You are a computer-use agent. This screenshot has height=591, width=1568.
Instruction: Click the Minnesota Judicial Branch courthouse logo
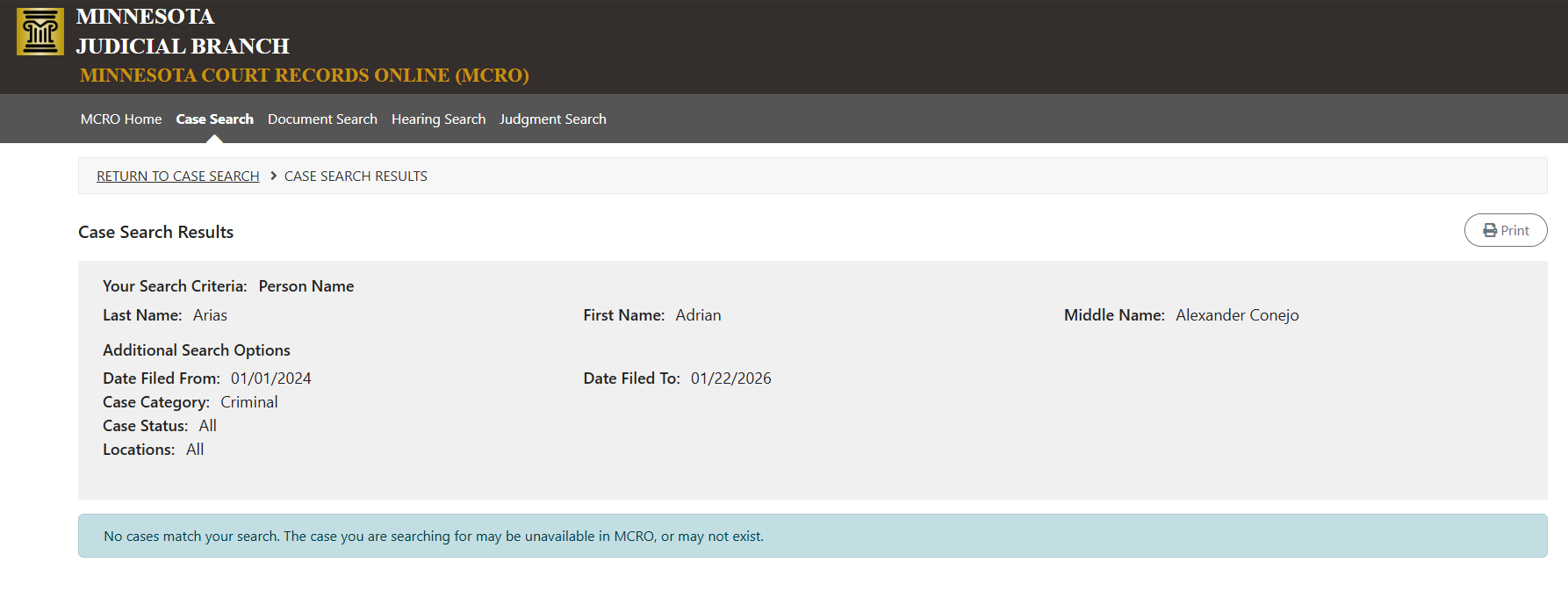[x=40, y=32]
